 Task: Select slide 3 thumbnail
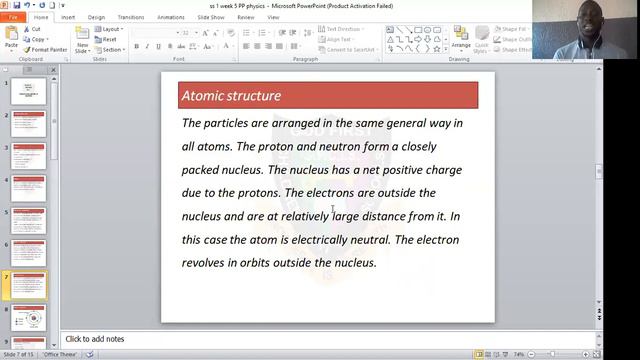pyautogui.click(x=29, y=156)
